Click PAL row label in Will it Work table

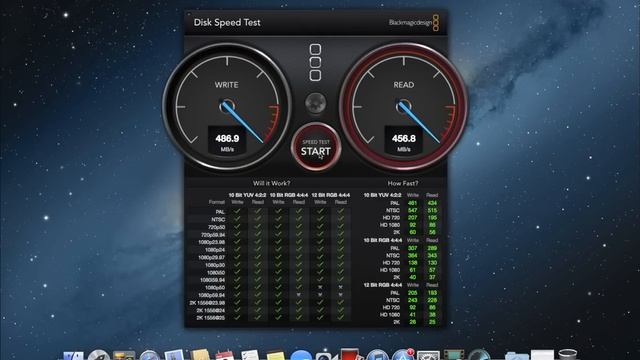[220, 212]
